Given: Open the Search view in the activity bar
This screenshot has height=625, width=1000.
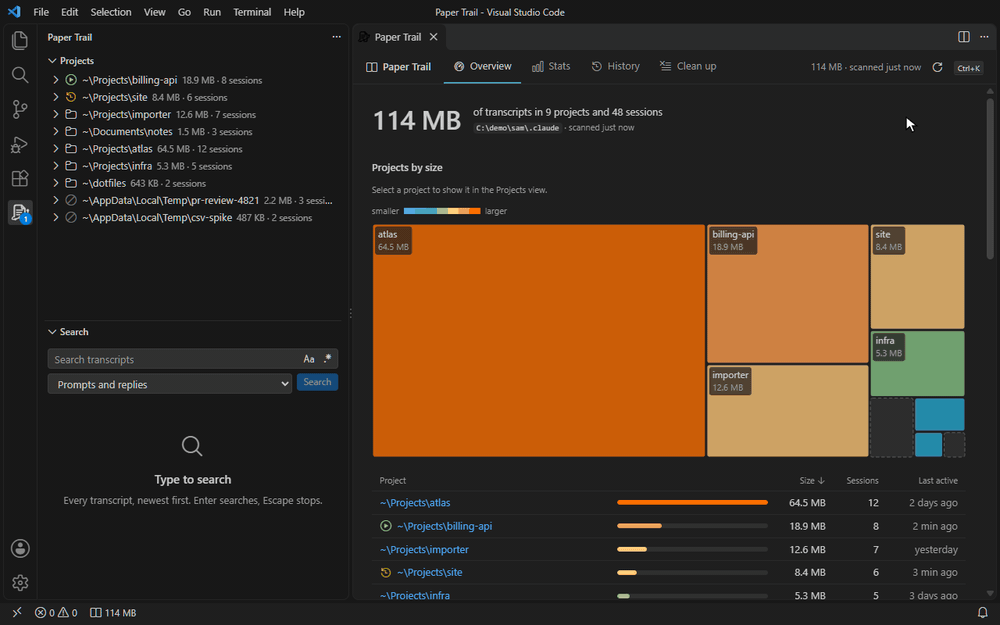Looking at the screenshot, I should (x=20, y=75).
